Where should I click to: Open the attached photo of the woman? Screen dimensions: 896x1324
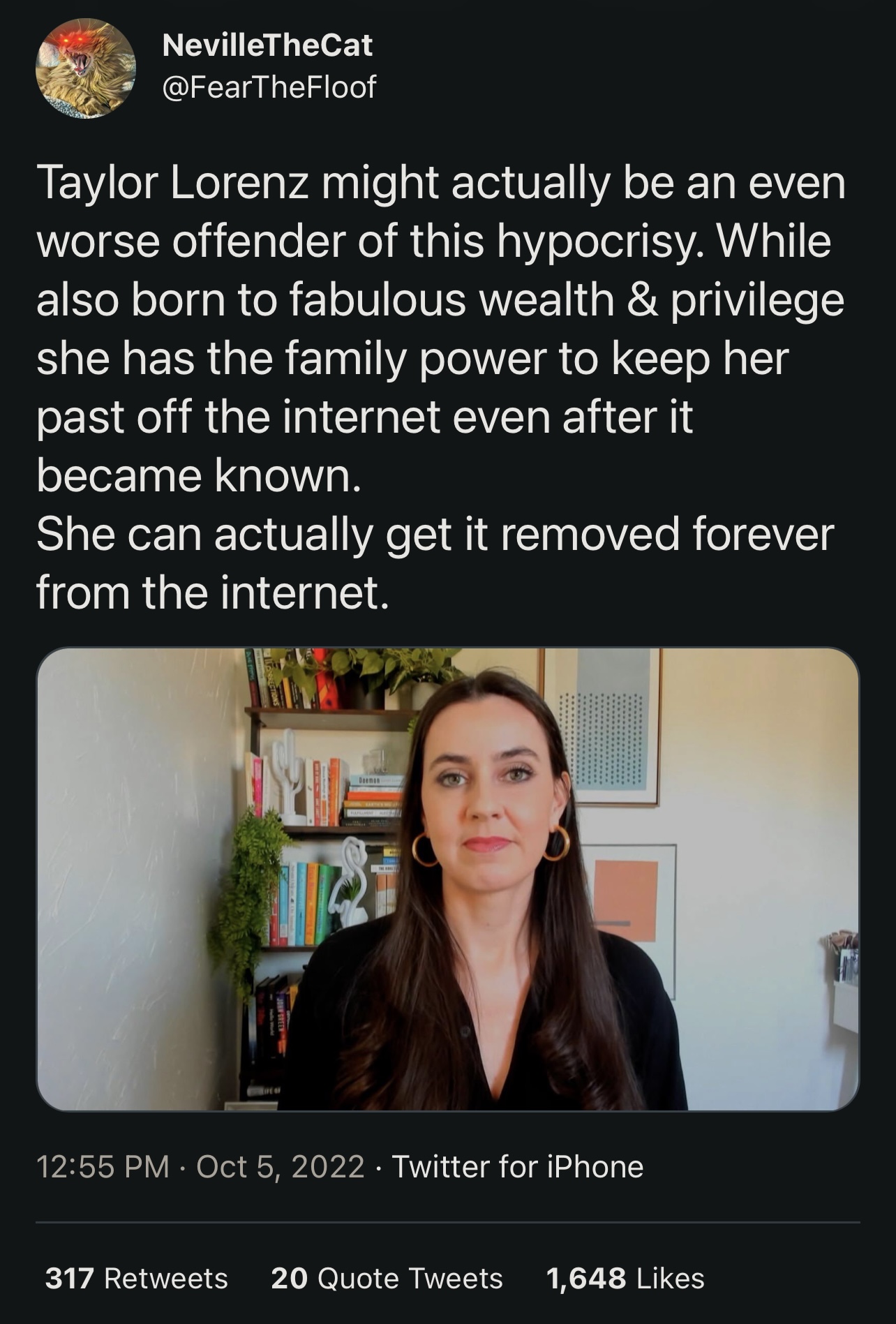coord(448,879)
